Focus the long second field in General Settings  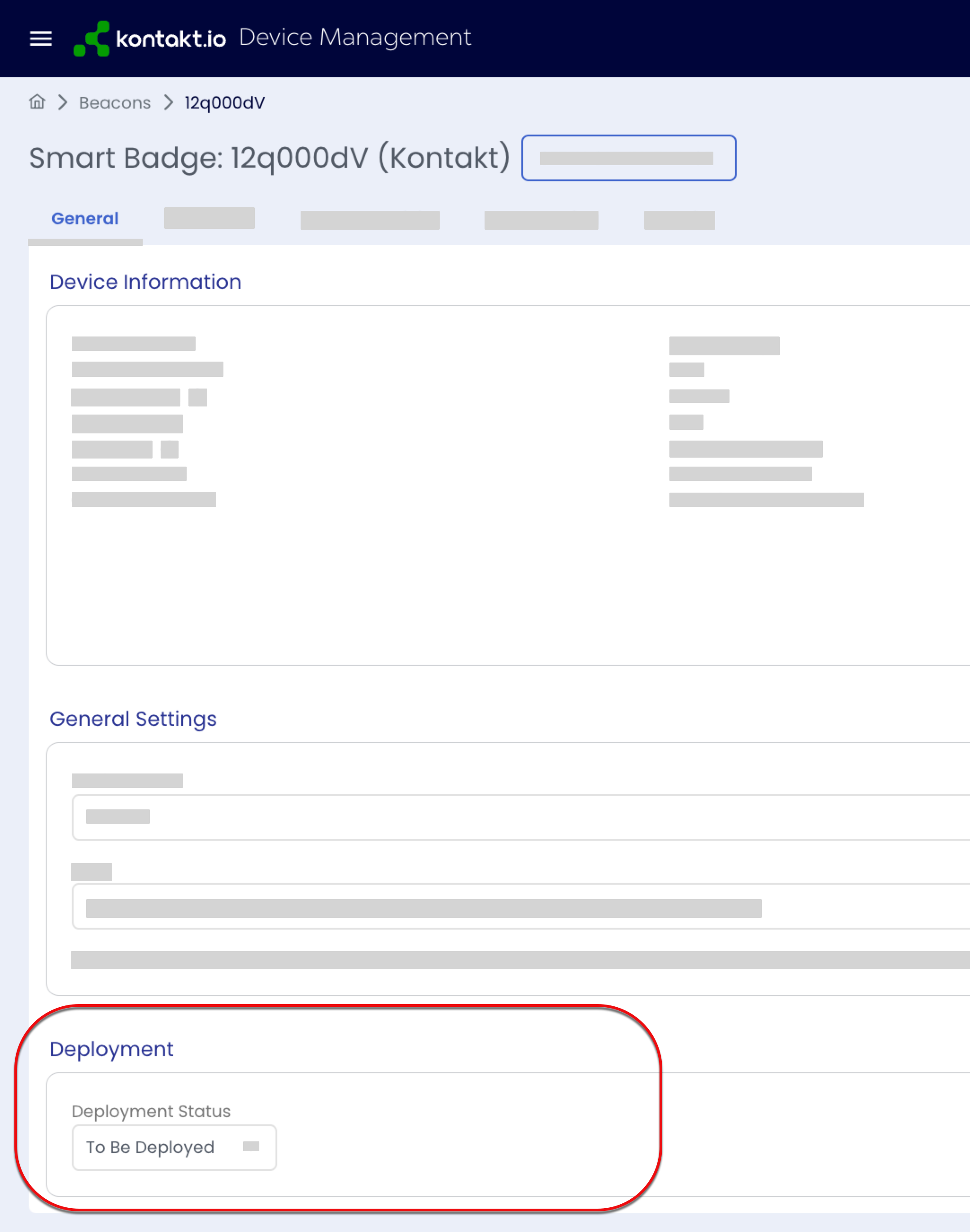point(521,906)
